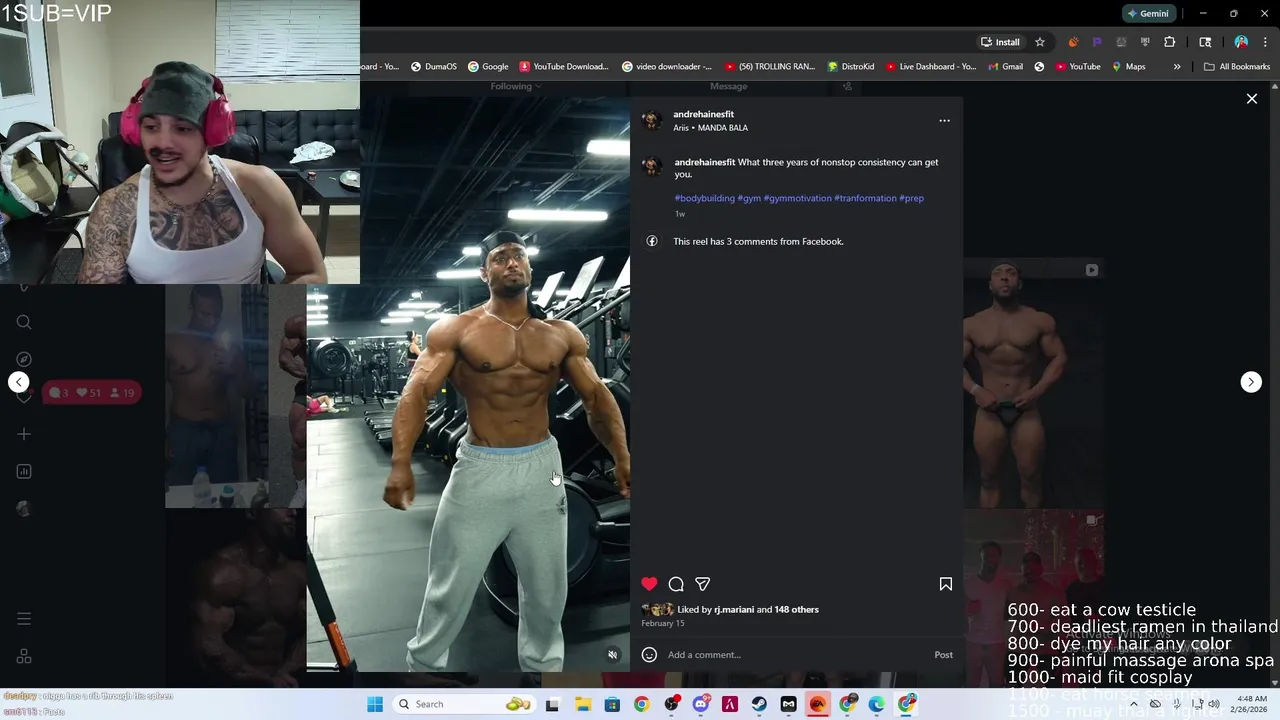Image resolution: width=1280 pixels, height=720 pixels.
Task: Share the post via the paper plane icon
Action: pyautogui.click(x=702, y=584)
